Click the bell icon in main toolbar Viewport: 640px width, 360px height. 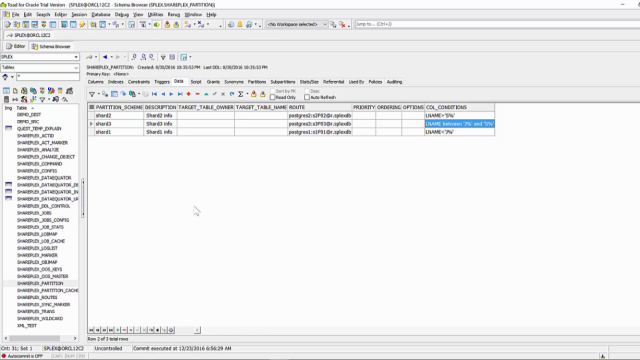pos(240,24)
